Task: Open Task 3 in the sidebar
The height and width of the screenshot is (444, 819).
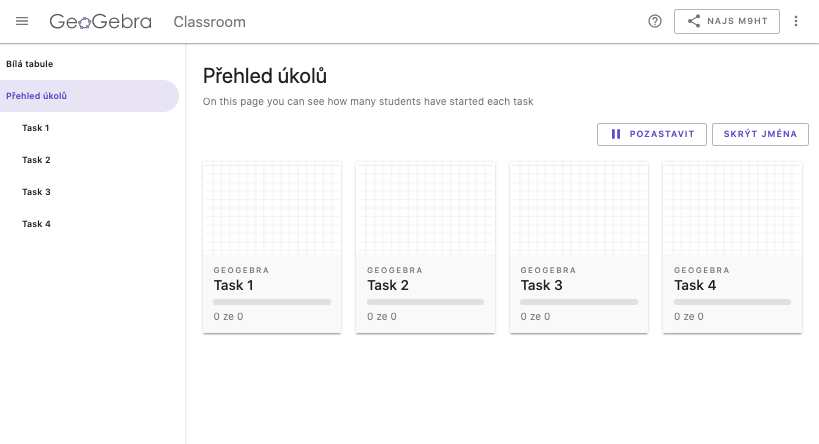Action: pos(89,192)
